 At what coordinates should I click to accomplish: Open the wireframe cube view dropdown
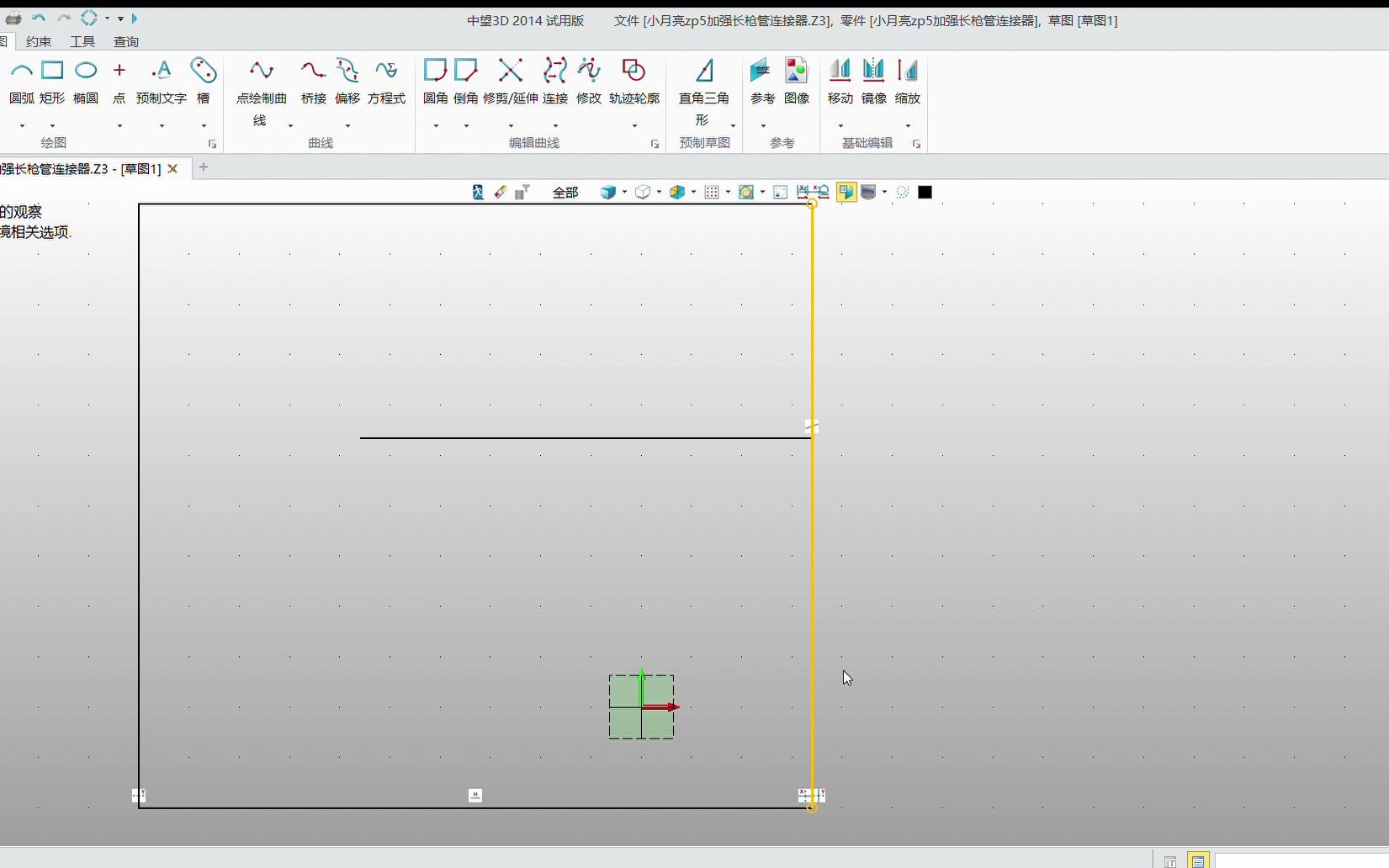(x=659, y=192)
